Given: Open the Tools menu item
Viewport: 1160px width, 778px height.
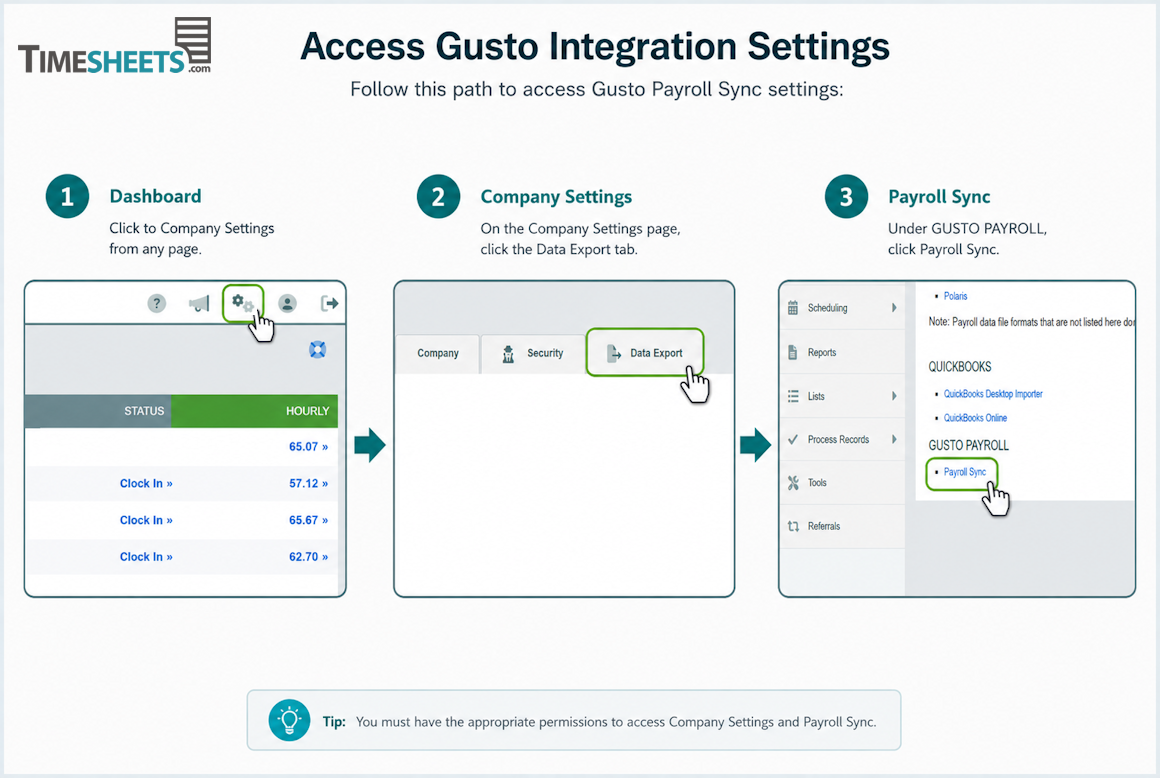Looking at the screenshot, I should tap(842, 483).
